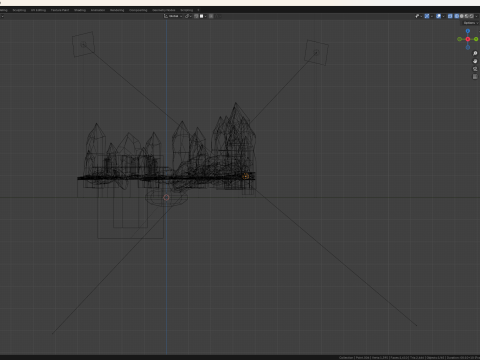480x360 pixels.
Task: Toggle X-ray mode
Action: pos(450,16)
